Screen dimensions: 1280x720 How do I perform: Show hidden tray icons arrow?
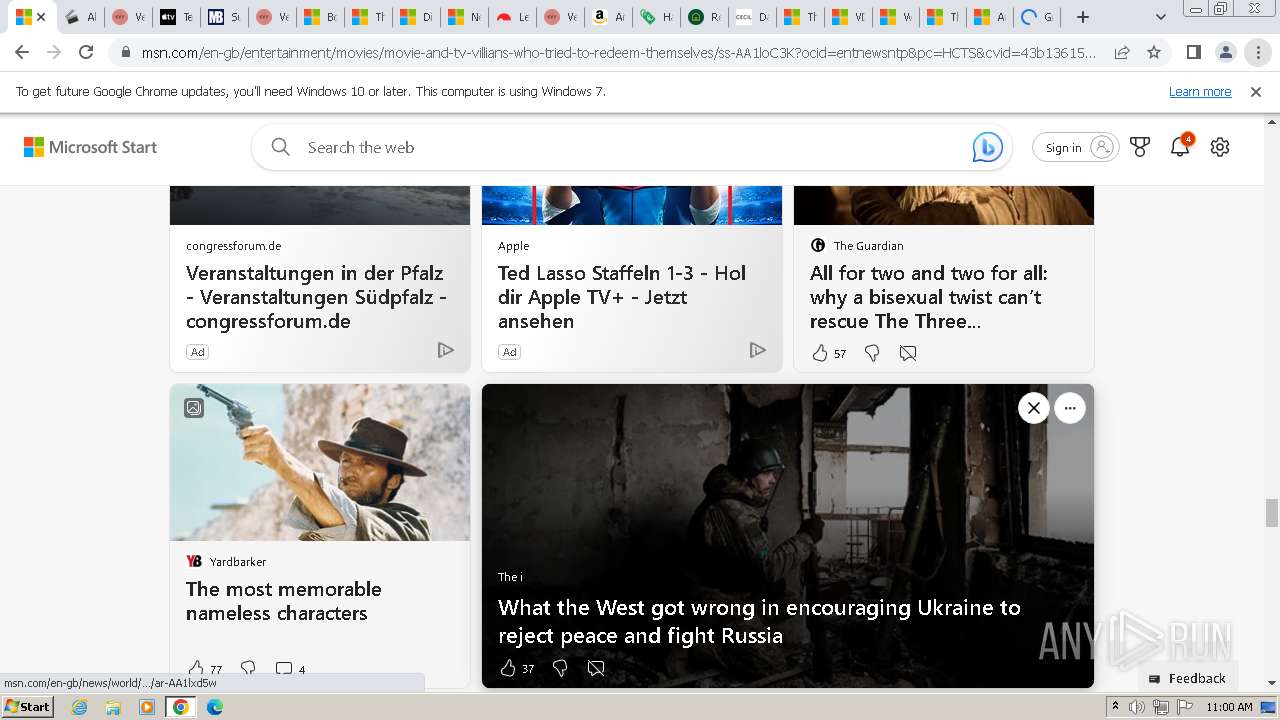pyautogui.click(x=1115, y=707)
